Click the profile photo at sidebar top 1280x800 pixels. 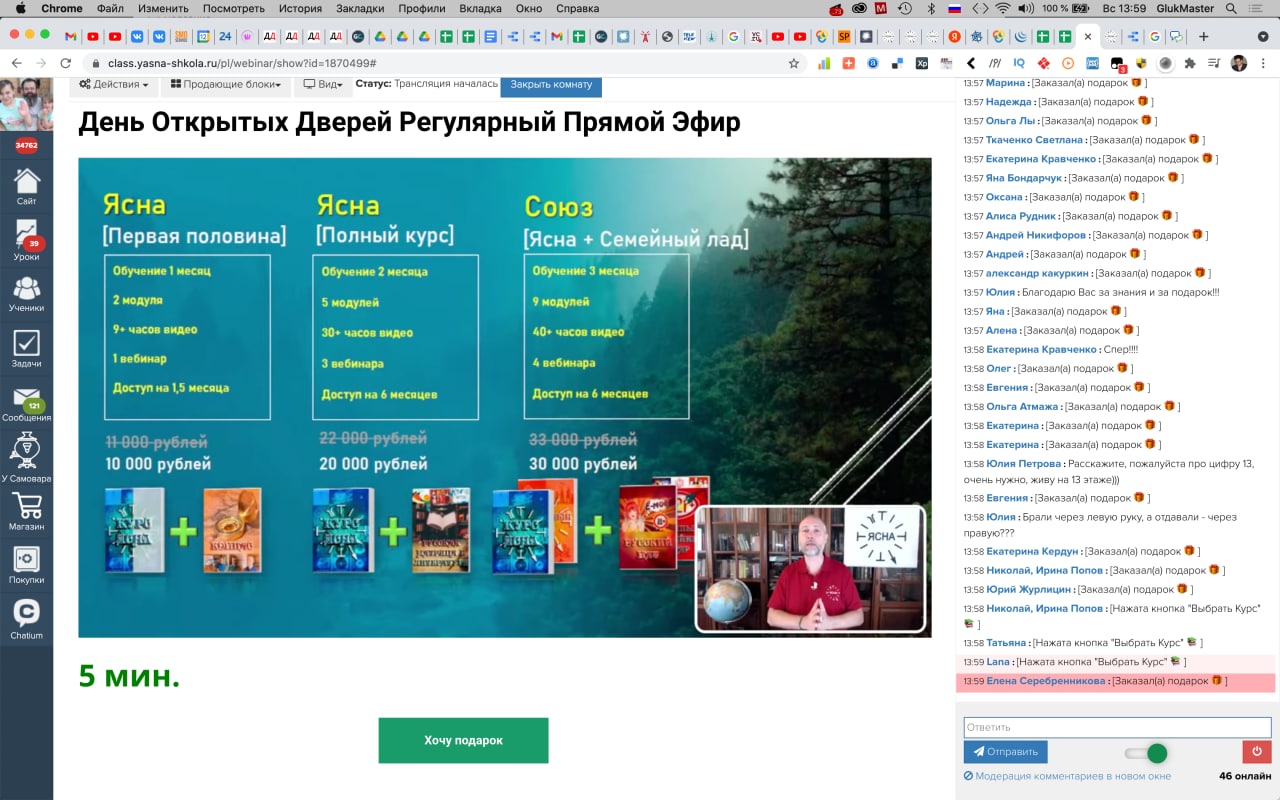(26, 104)
